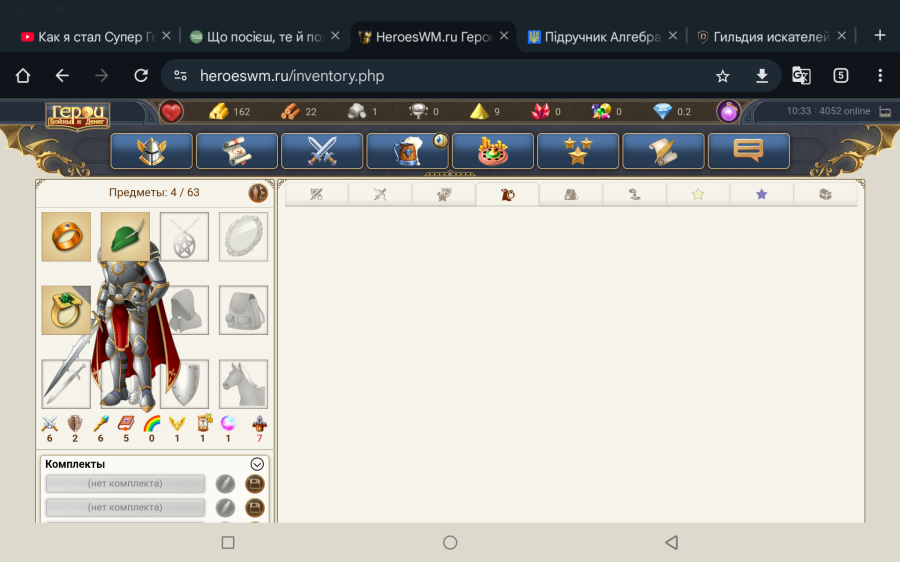Click the second (нет комплекта) set button

pos(125,507)
